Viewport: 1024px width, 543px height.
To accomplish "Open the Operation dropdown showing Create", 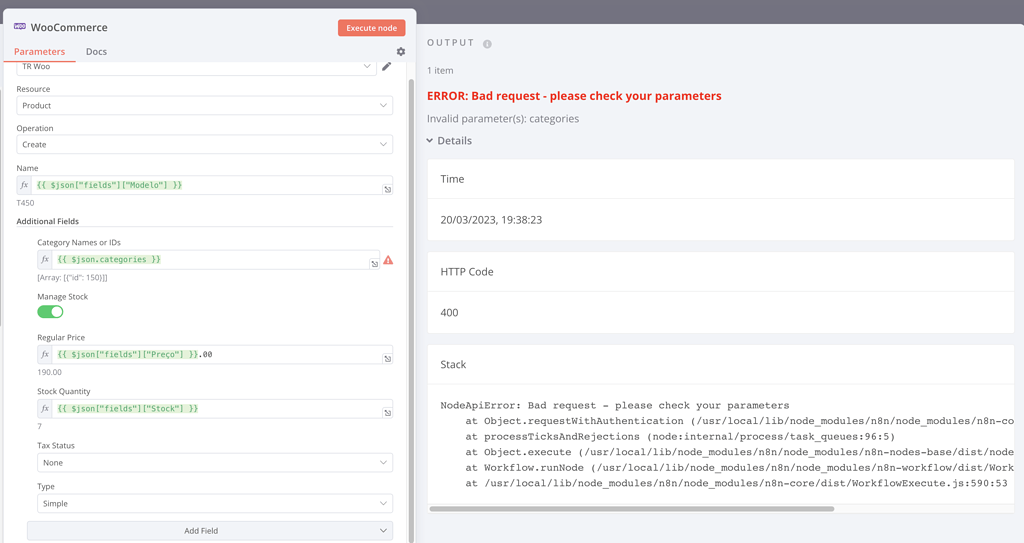I will (204, 145).
